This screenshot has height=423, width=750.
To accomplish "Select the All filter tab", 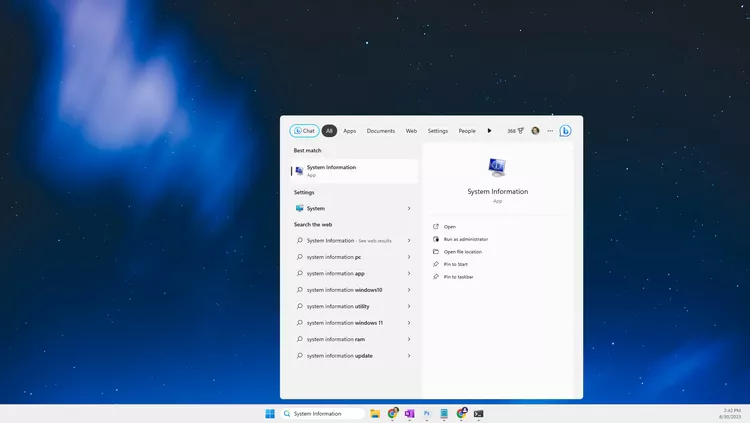I will 329,131.
